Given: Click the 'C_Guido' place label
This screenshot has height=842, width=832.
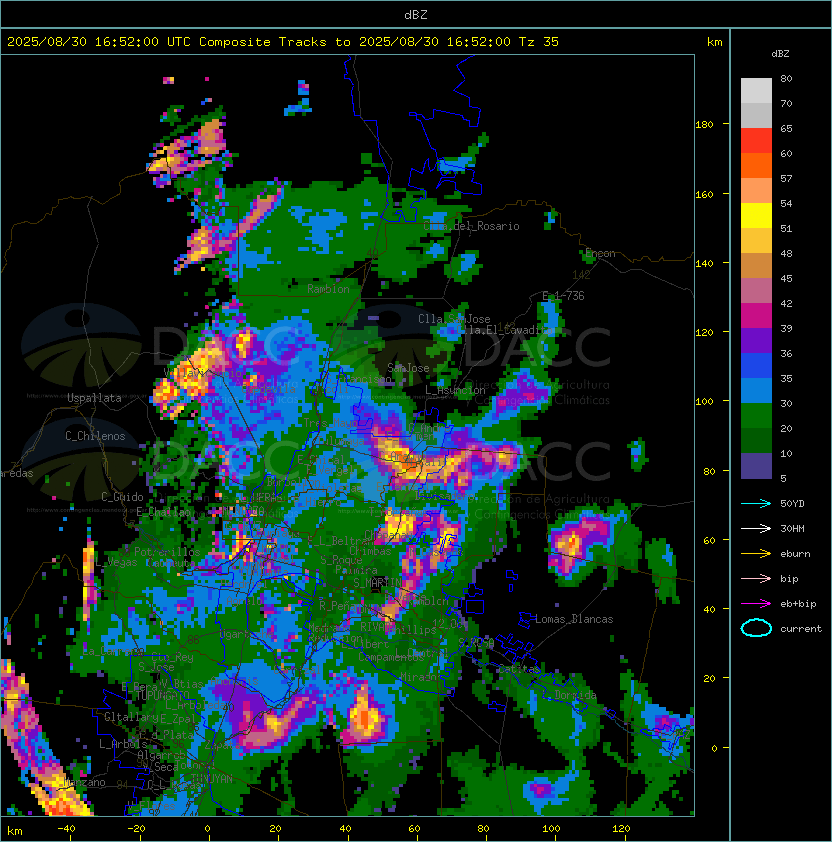Looking at the screenshot, I should (x=122, y=497).
